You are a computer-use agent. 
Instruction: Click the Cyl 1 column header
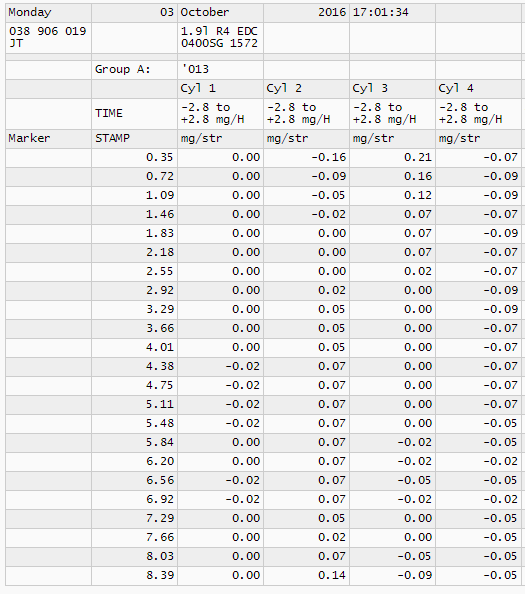[x=220, y=89]
